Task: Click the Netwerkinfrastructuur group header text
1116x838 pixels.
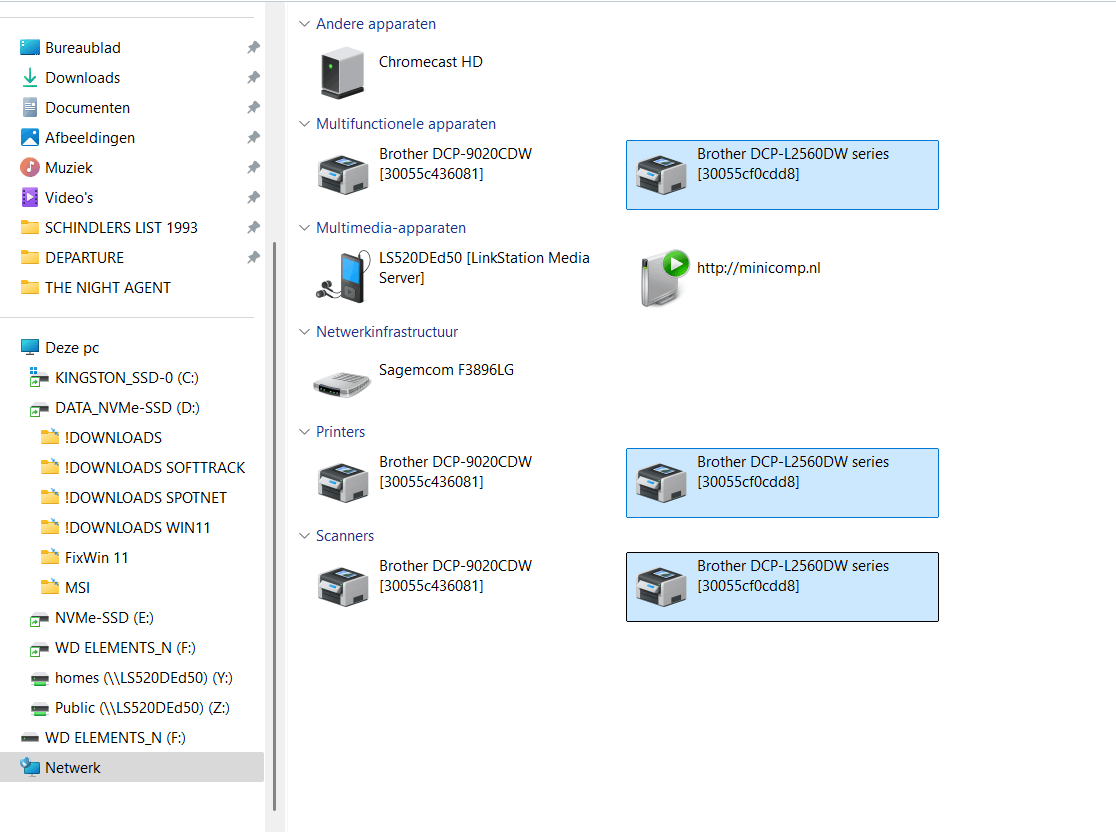Action: click(x=387, y=332)
